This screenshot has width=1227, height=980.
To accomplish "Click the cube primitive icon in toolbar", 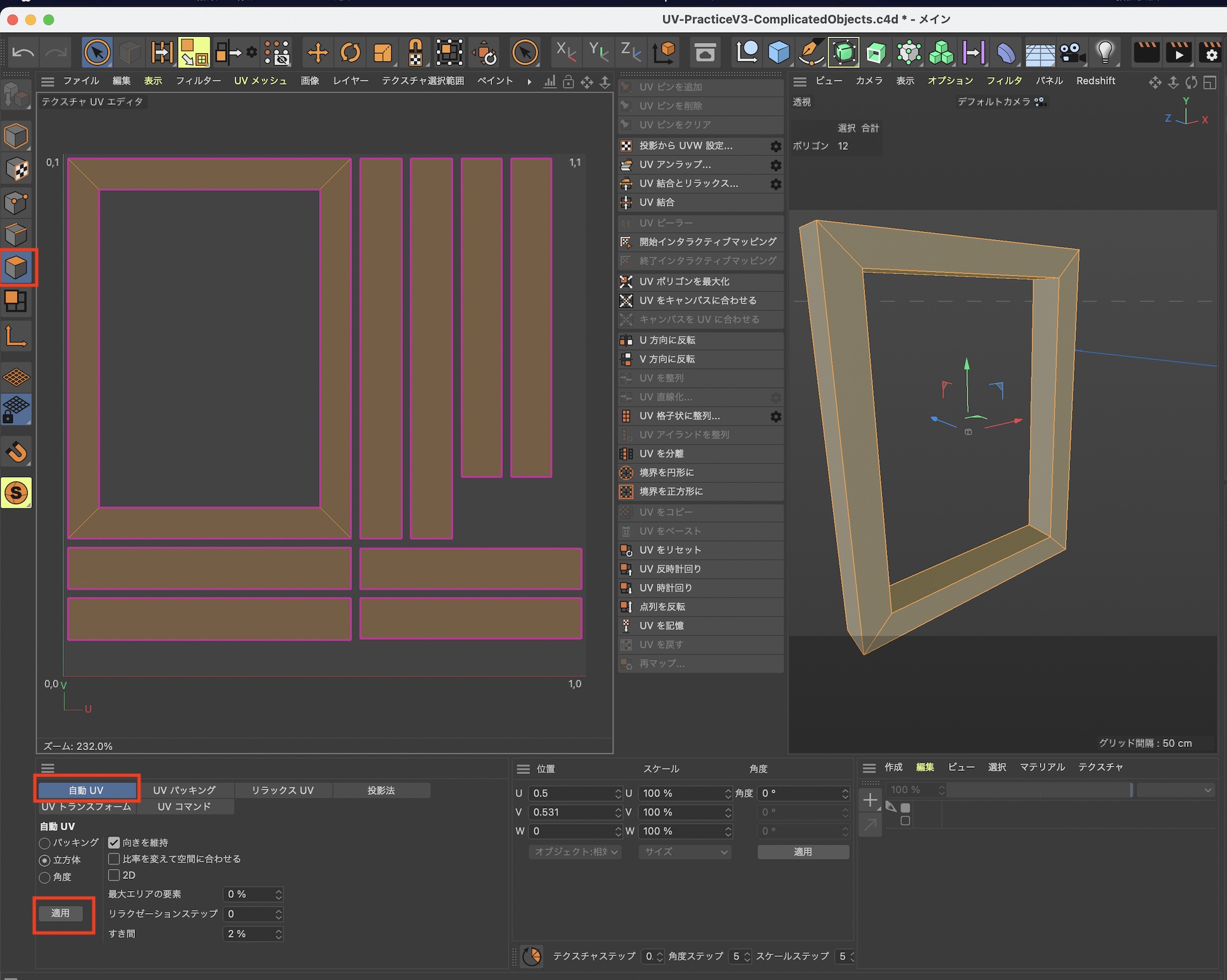I will (779, 53).
